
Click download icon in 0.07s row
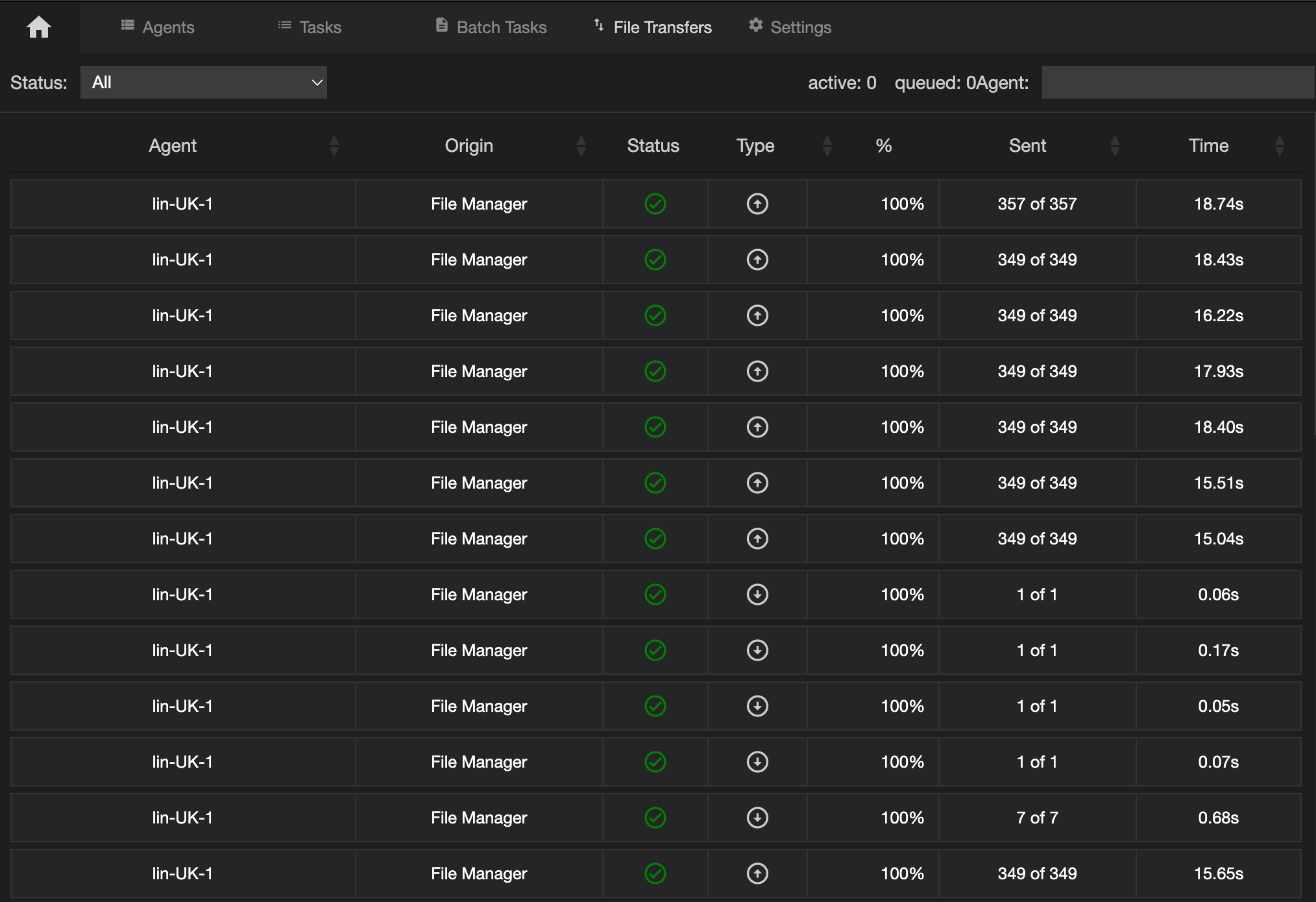pyautogui.click(x=757, y=762)
